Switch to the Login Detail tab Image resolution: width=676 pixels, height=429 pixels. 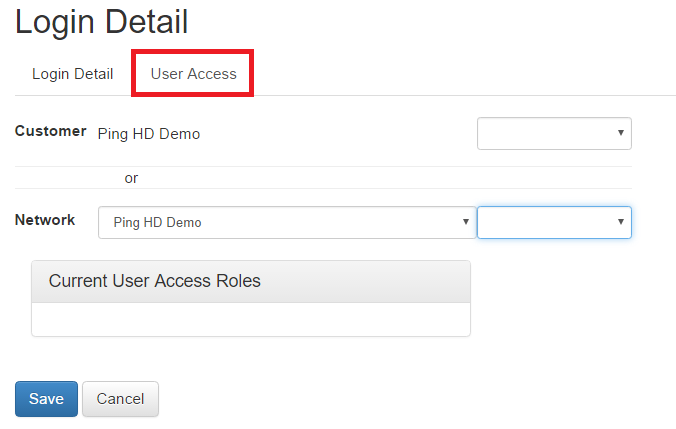click(x=72, y=74)
